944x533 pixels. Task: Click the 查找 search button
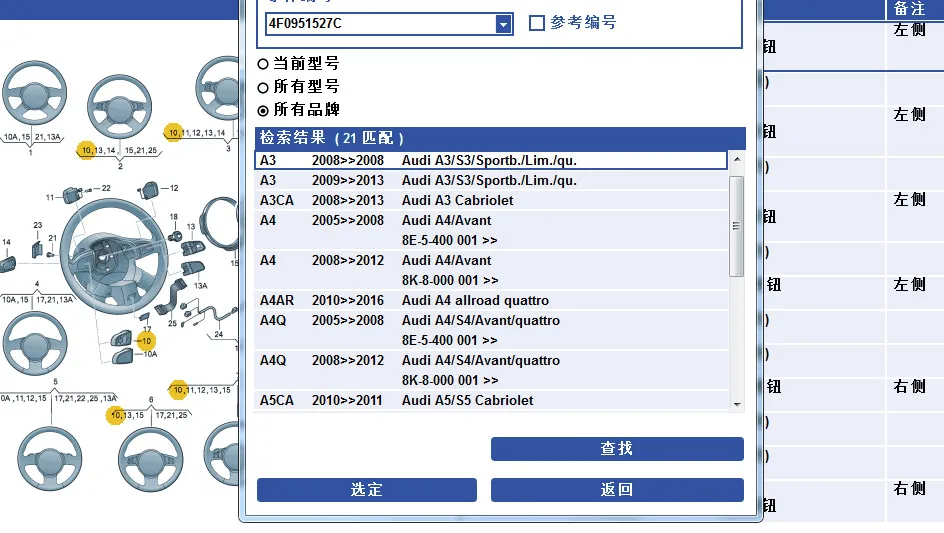pos(617,449)
